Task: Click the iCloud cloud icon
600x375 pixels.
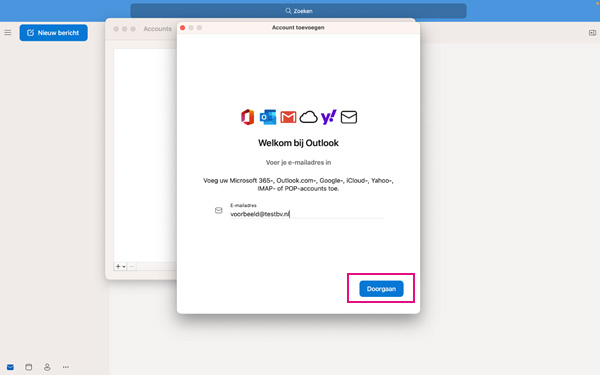Action: (x=308, y=117)
